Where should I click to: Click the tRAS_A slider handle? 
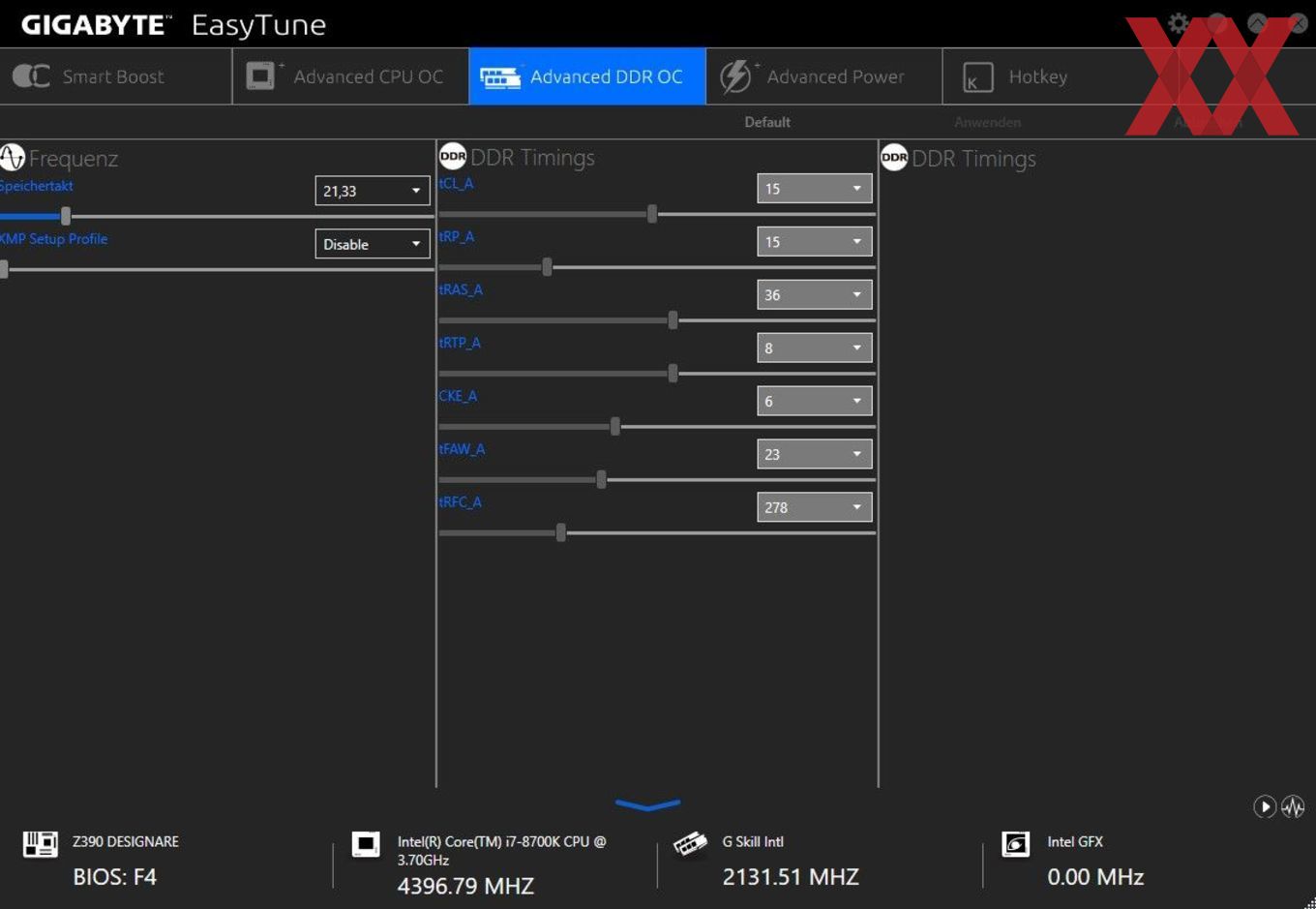point(673,320)
